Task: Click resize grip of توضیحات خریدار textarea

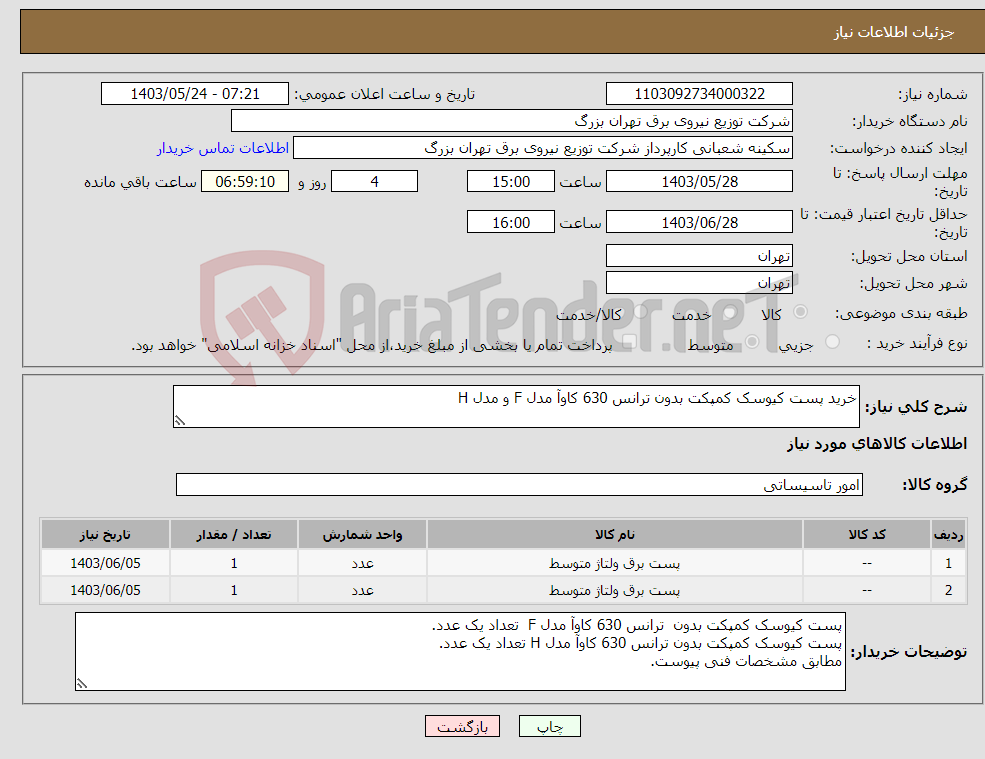Action: click(82, 684)
